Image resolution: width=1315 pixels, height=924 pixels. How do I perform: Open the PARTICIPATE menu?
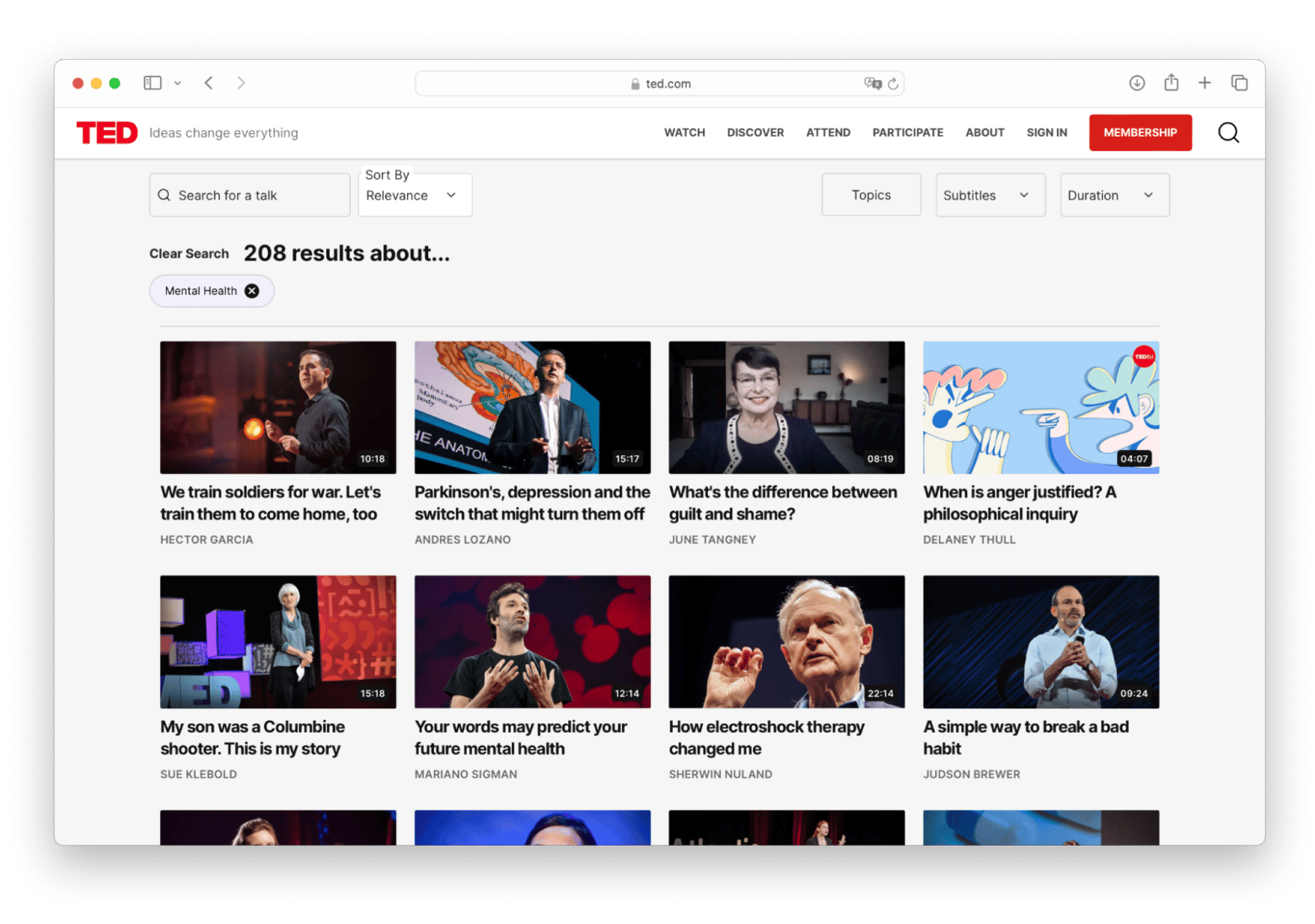(908, 132)
